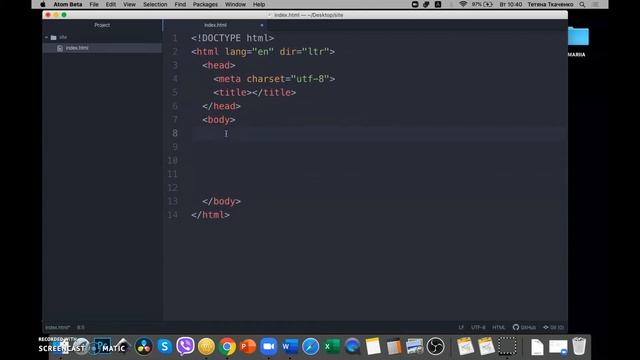Open the Atom Beta application menu
640x360 pixels.
point(68,4)
